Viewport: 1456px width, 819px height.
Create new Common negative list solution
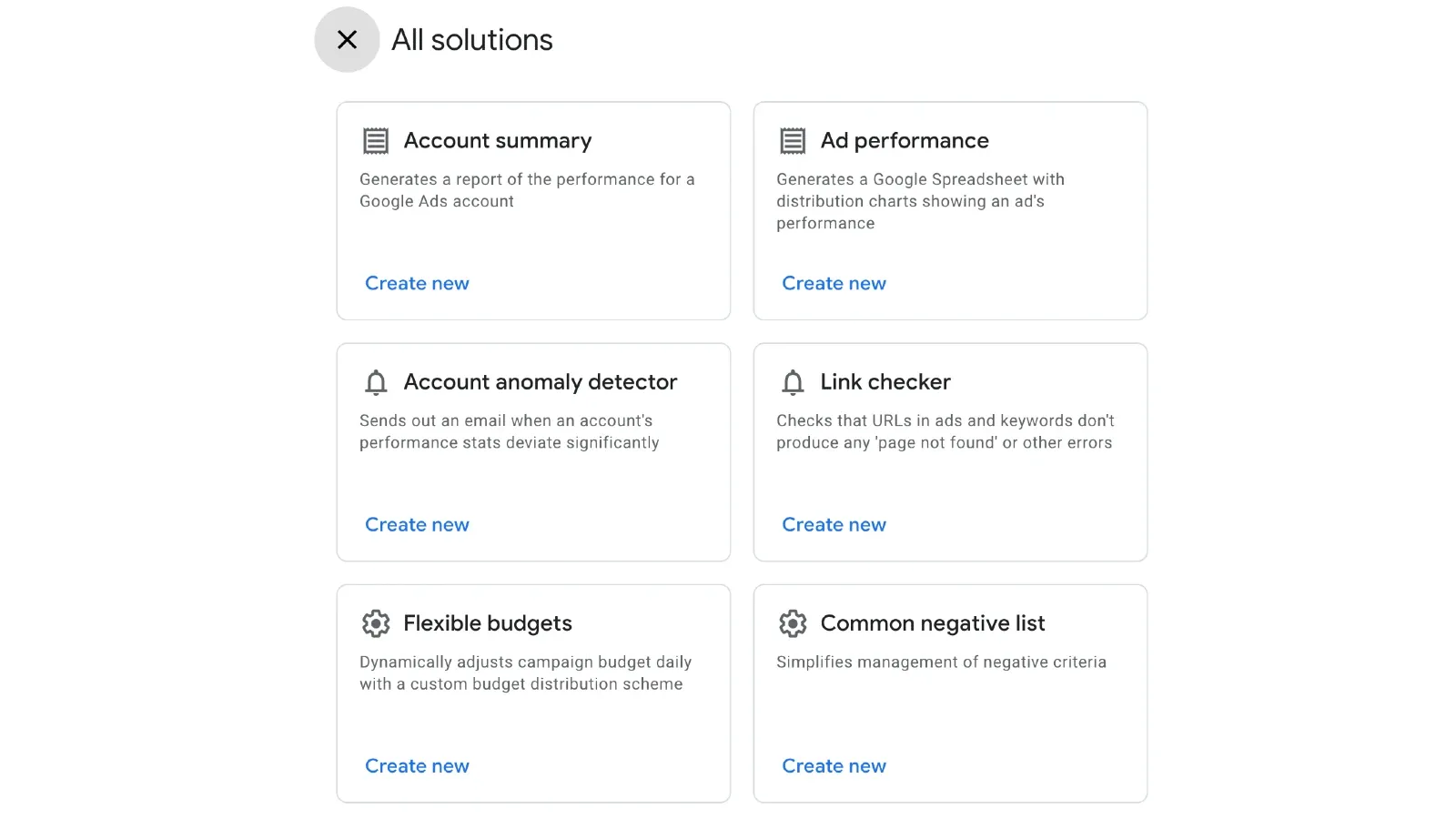point(834,765)
